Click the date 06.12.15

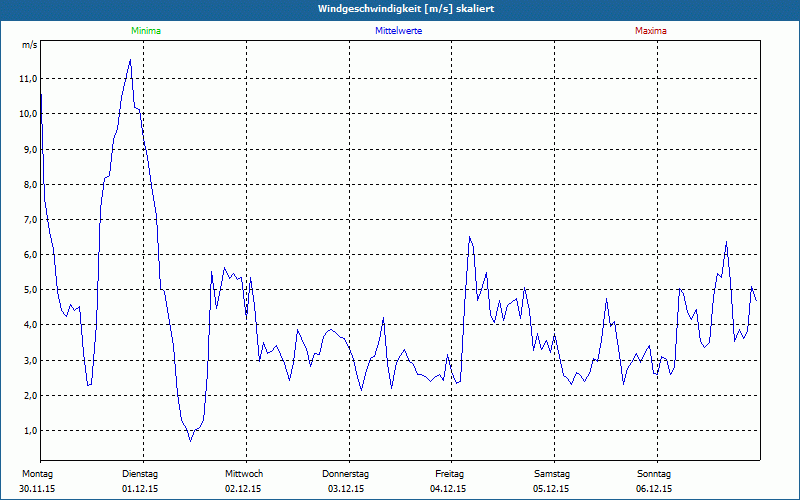coord(654,489)
